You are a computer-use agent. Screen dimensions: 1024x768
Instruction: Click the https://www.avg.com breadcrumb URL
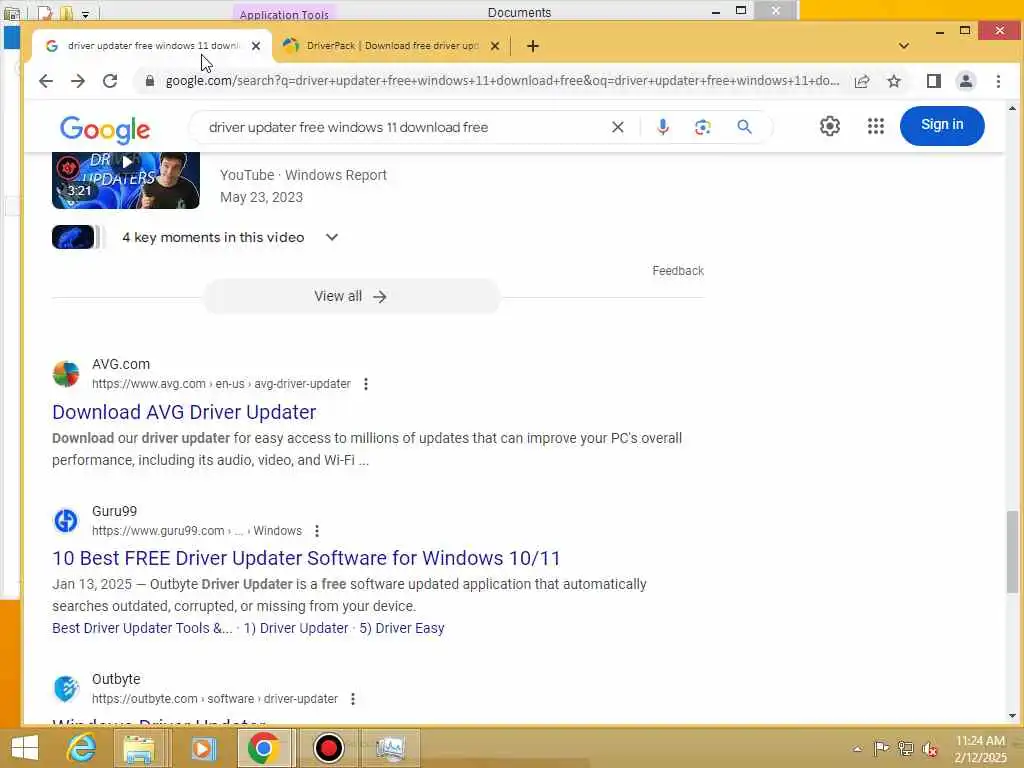point(221,384)
